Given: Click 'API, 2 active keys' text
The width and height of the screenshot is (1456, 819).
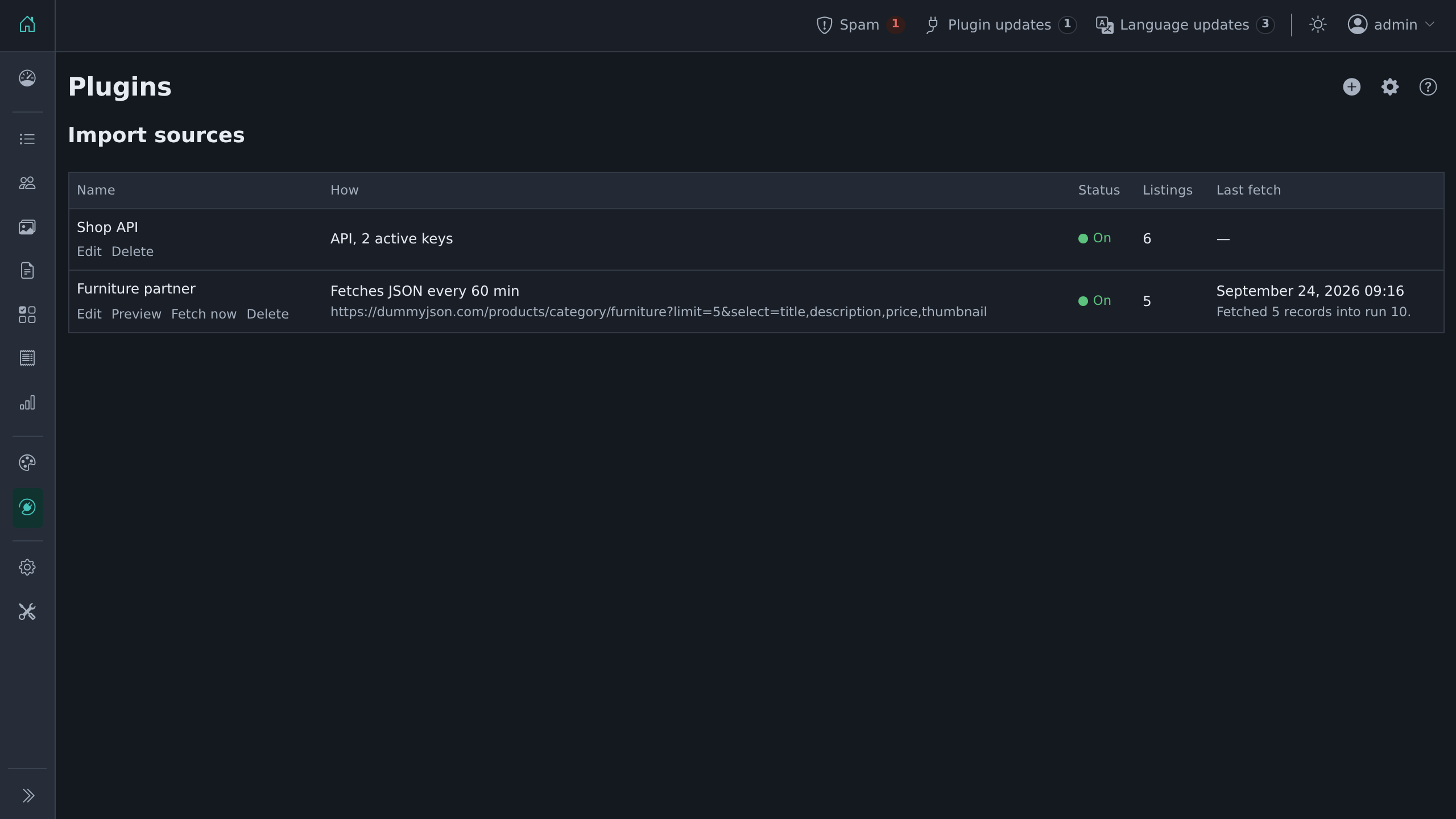Looking at the screenshot, I should tap(391, 238).
